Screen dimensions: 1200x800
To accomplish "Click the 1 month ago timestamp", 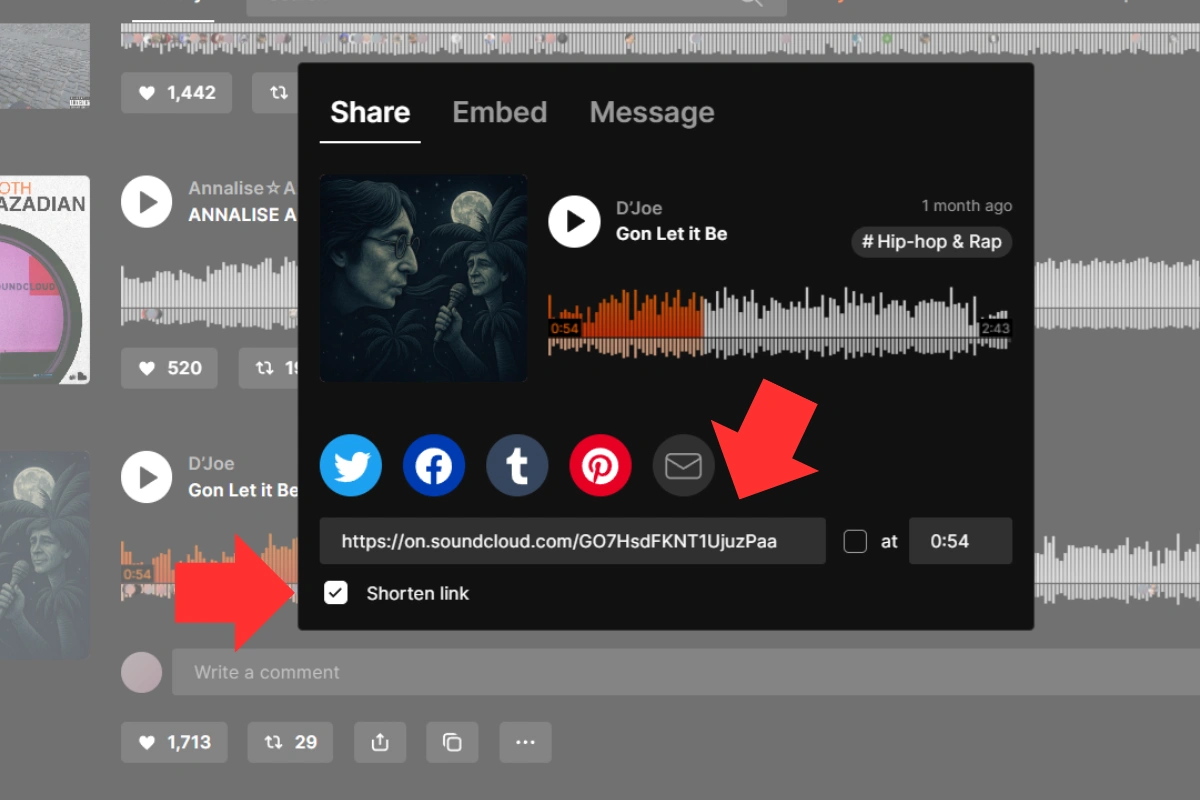I will point(967,206).
